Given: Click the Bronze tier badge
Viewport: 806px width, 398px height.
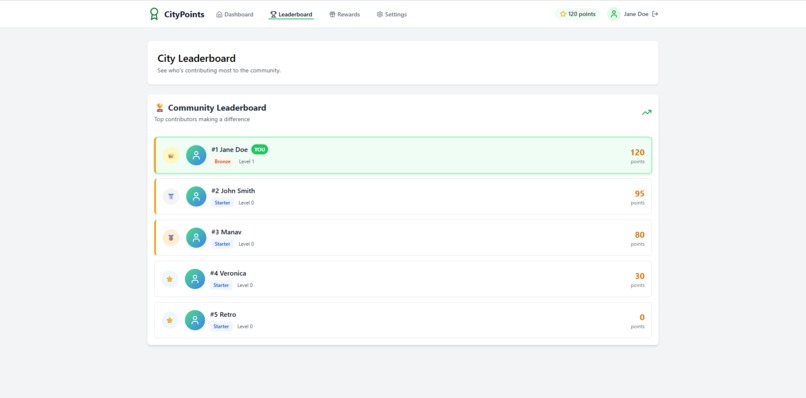Looking at the screenshot, I should pyautogui.click(x=223, y=161).
